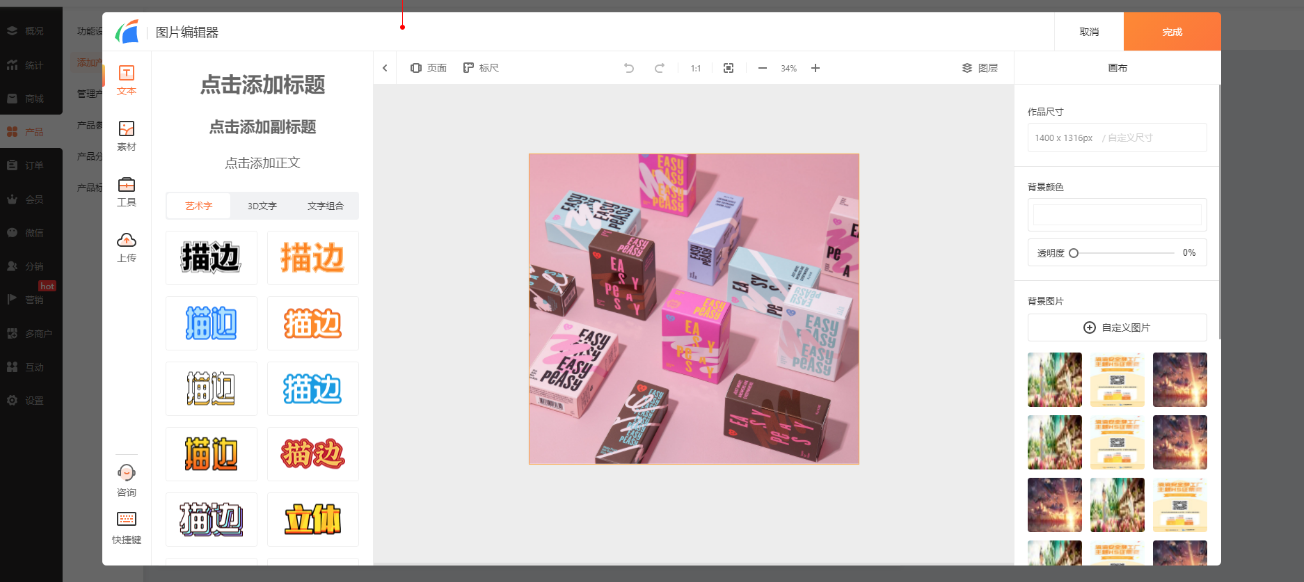The image size is (1304, 582).
Task: Zoom in with the plus icon
Action: [815, 68]
